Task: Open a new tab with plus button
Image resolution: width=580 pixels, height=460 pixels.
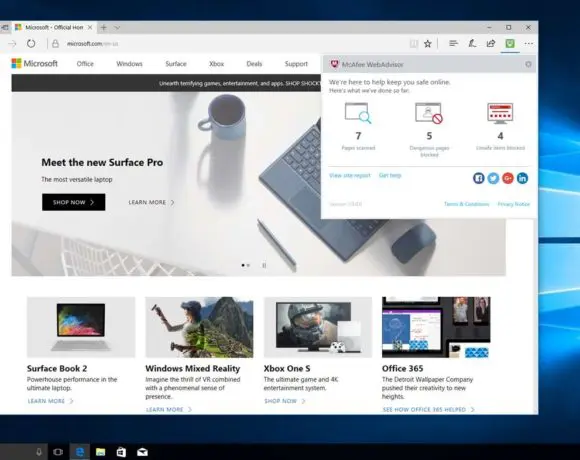Action: [104, 27]
